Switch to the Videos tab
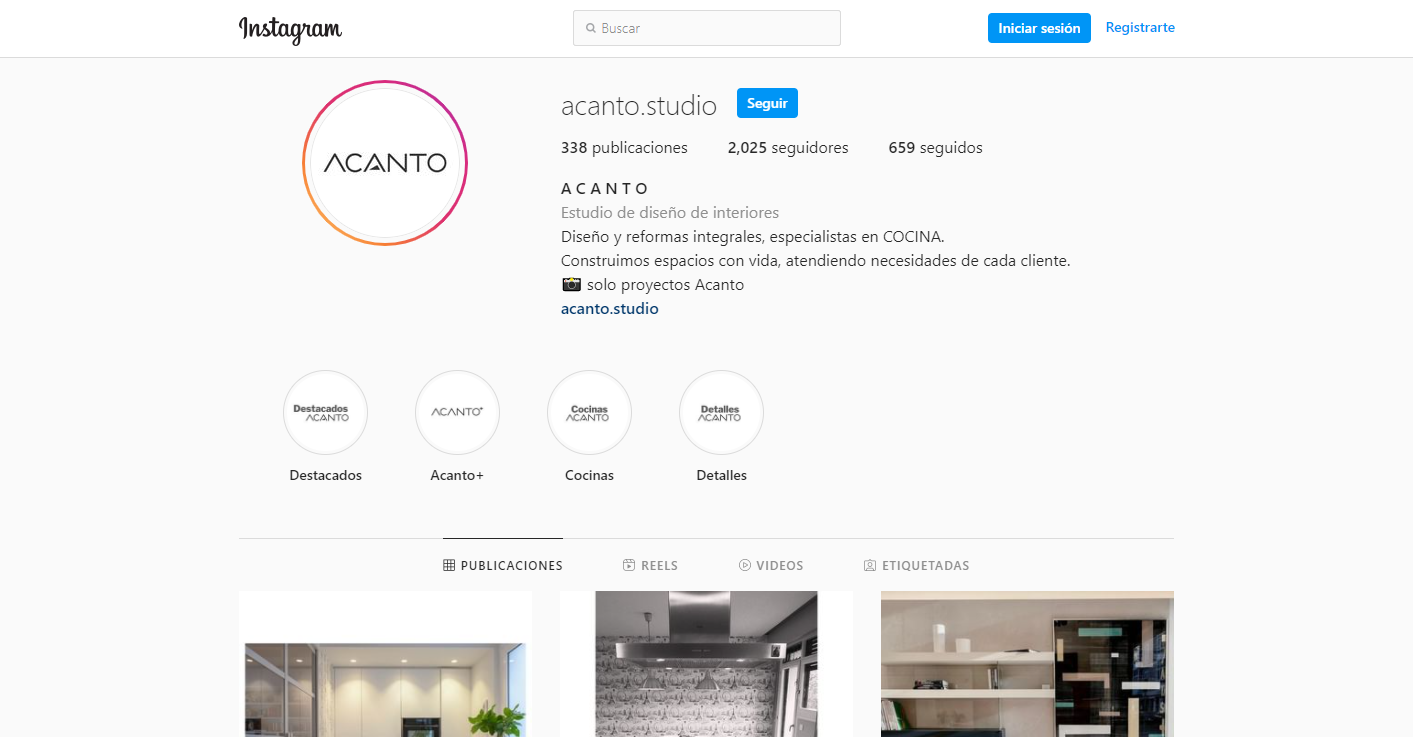The width and height of the screenshot is (1413, 737). 771,565
